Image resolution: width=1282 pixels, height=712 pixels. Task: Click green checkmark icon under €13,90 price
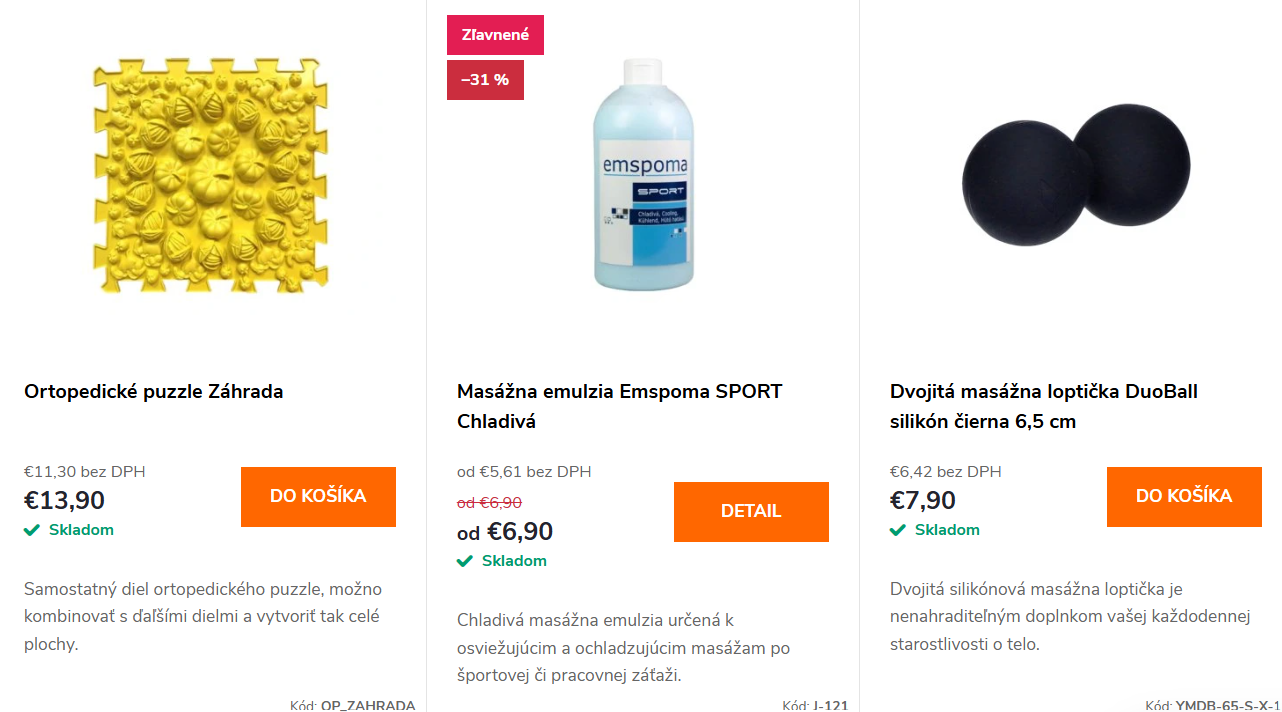click(32, 530)
